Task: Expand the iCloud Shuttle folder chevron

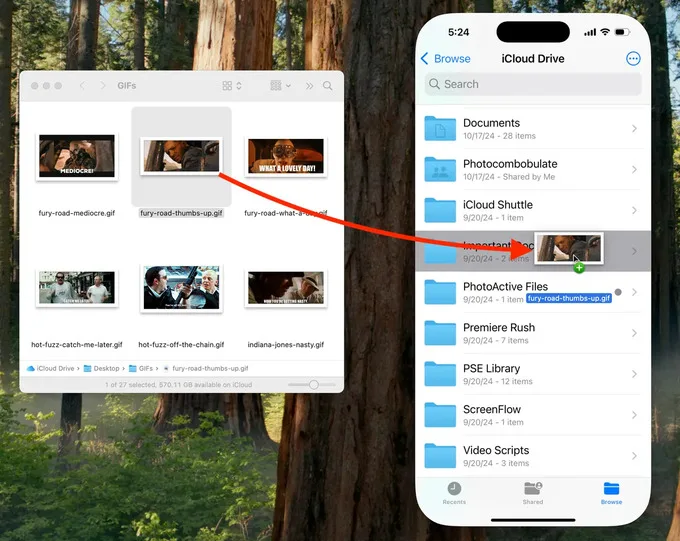Action: pyautogui.click(x=634, y=210)
